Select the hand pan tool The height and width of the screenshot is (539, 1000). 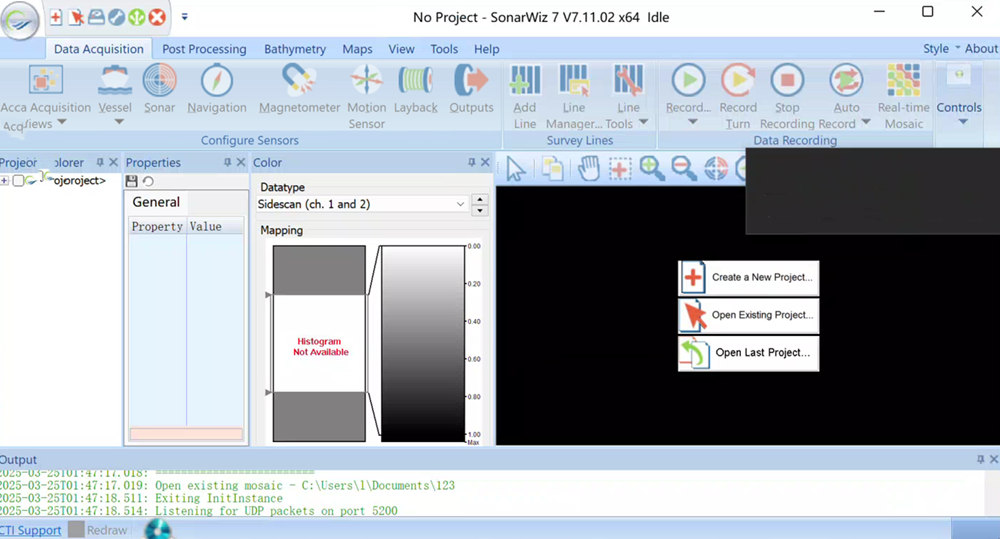pos(588,168)
